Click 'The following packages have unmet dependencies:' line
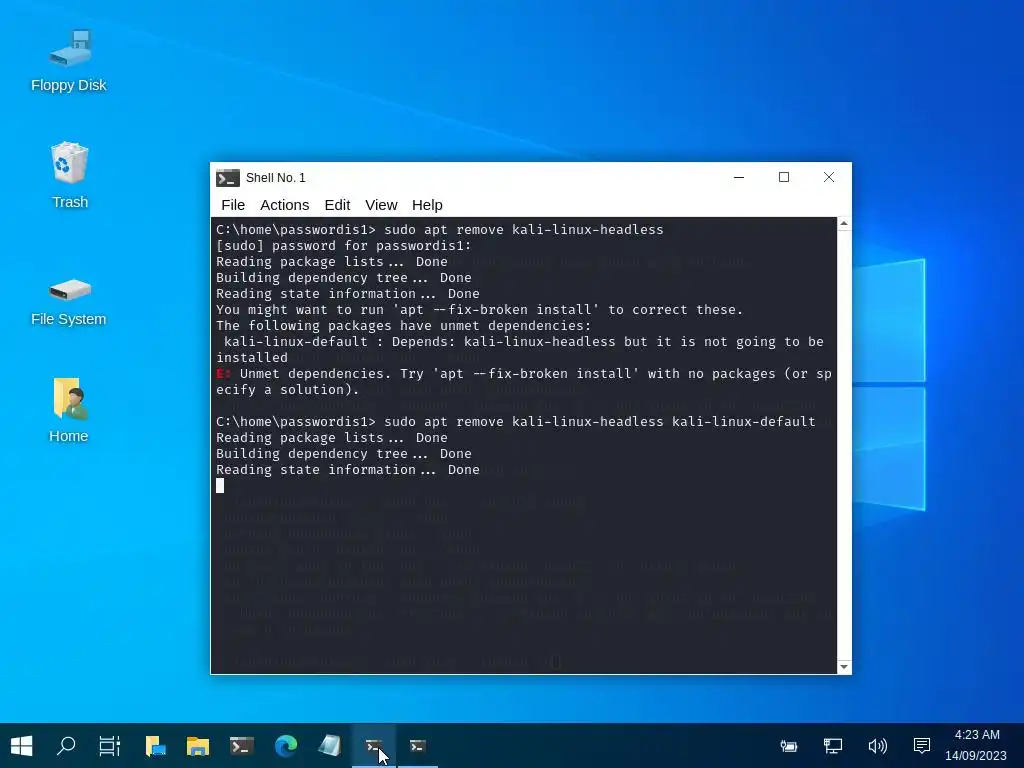This screenshot has height=768, width=1024. point(404,325)
